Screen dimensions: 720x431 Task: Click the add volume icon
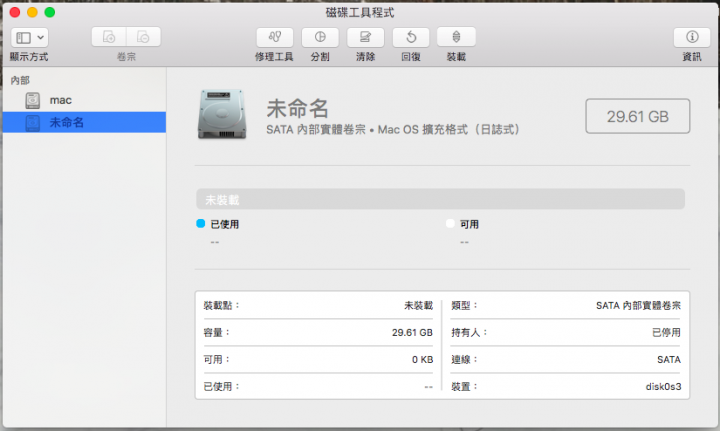(x=109, y=37)
